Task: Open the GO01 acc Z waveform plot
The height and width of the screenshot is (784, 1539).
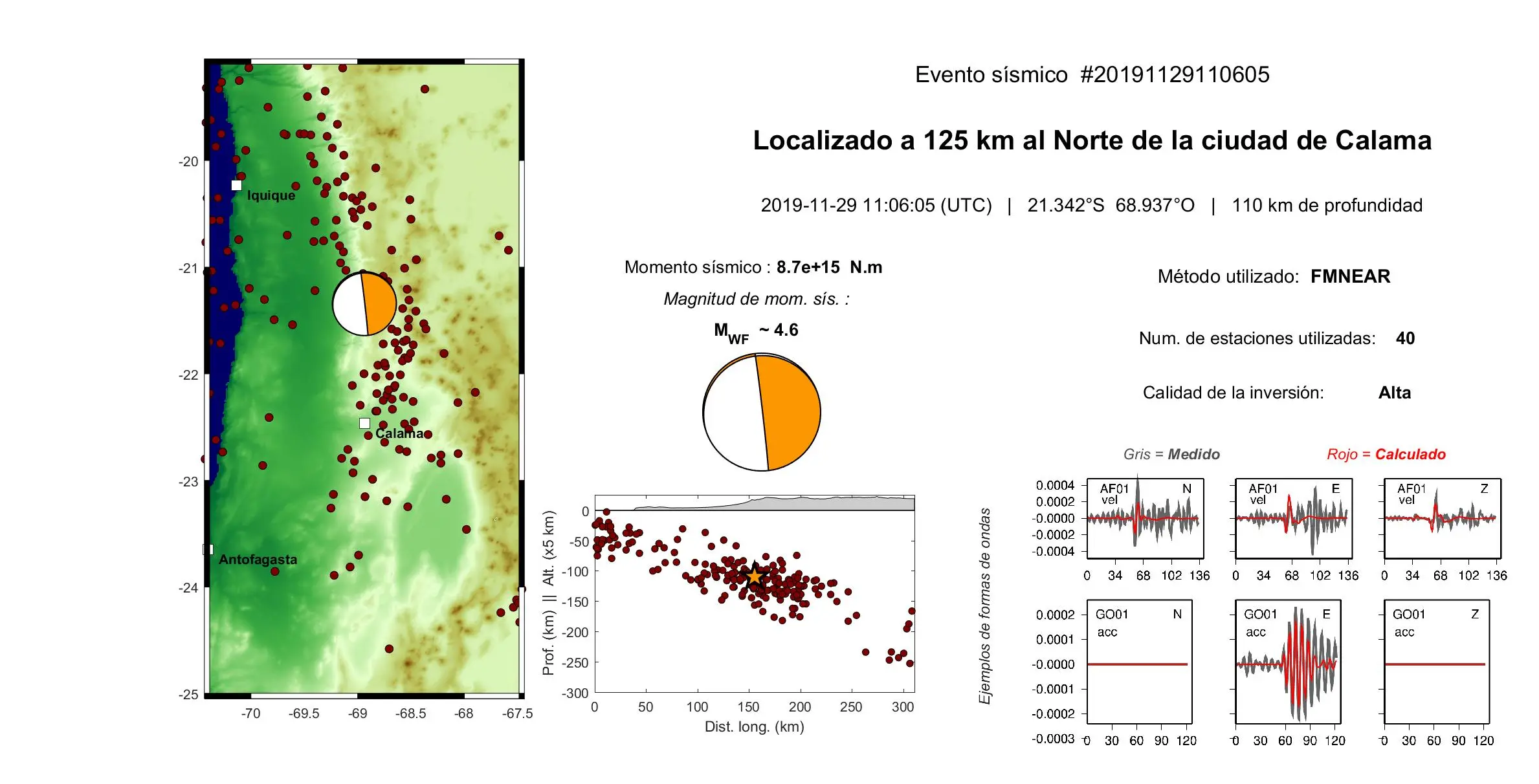Action: pos(1437,662)
